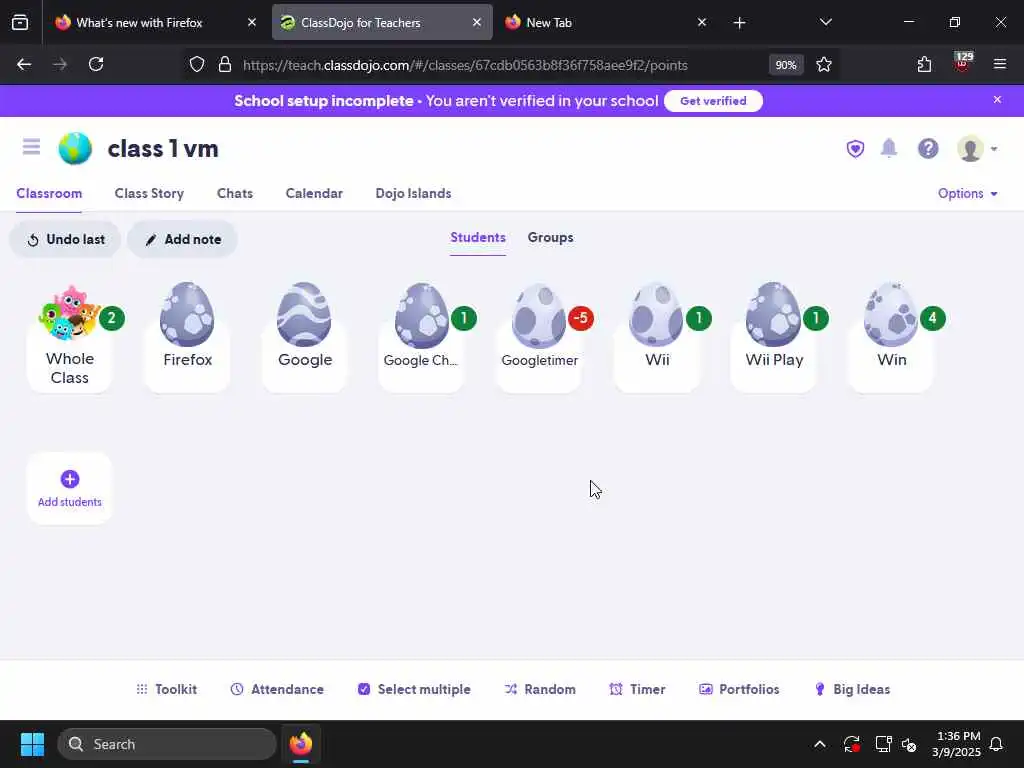
Task: Open the hamburger sidebar menu beside class name
Action: (31, 147)
